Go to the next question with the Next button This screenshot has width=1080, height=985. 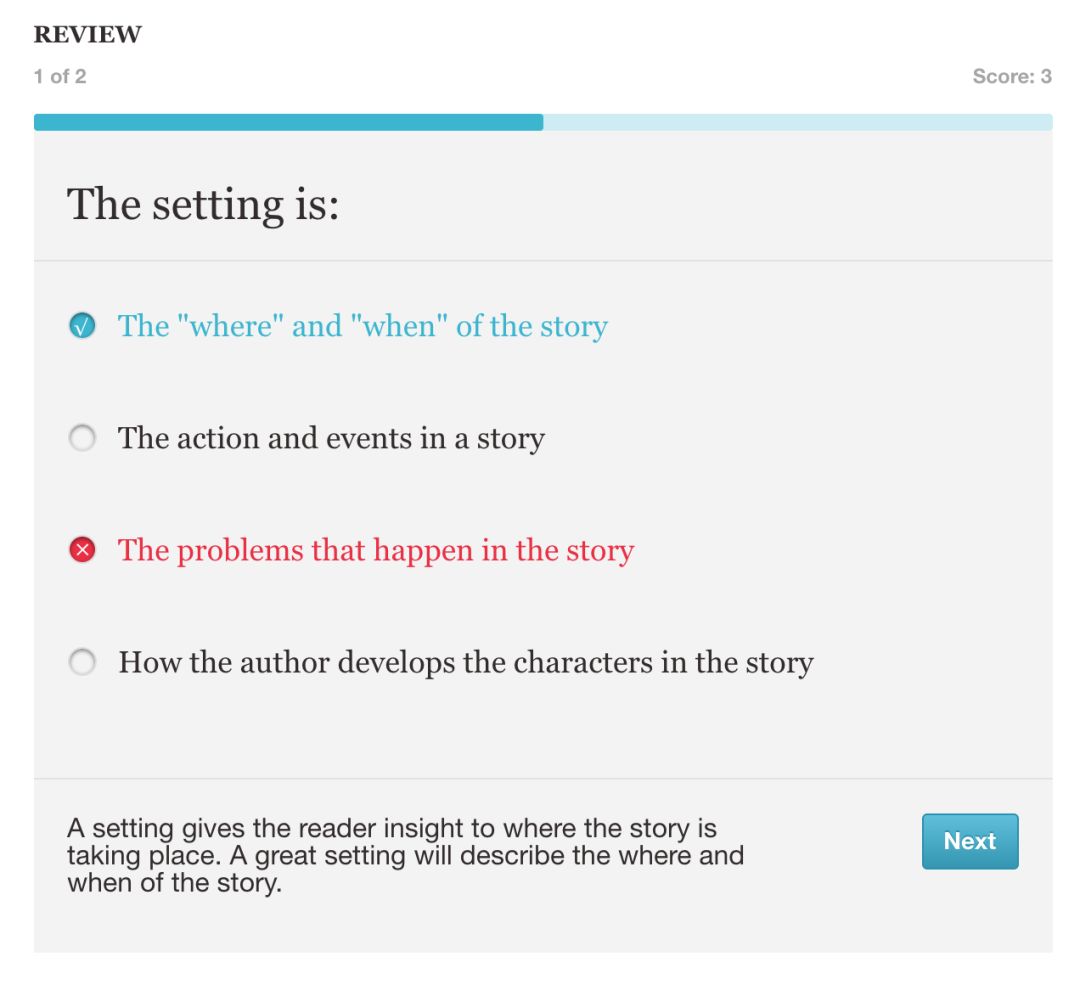pos(970,841)
